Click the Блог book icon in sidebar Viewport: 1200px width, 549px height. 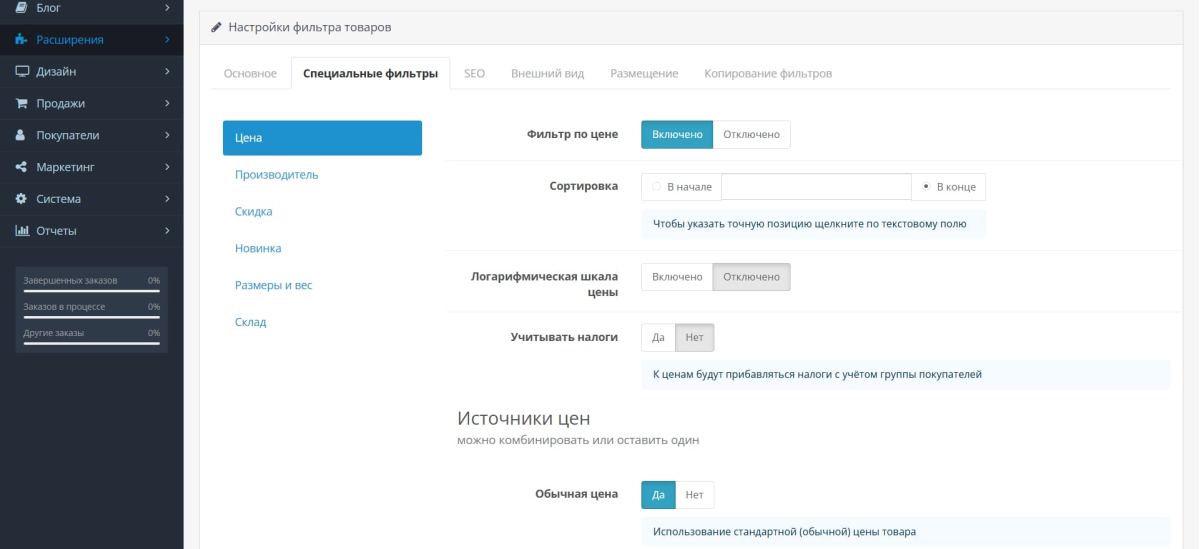click(x=22, y=8)
